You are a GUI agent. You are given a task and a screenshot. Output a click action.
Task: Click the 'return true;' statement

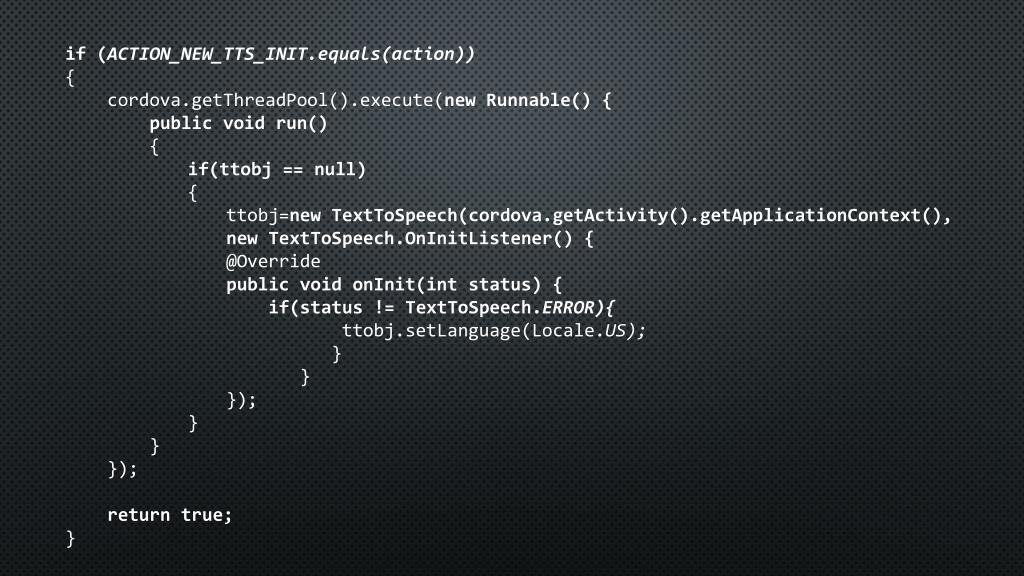click(170, 515)
